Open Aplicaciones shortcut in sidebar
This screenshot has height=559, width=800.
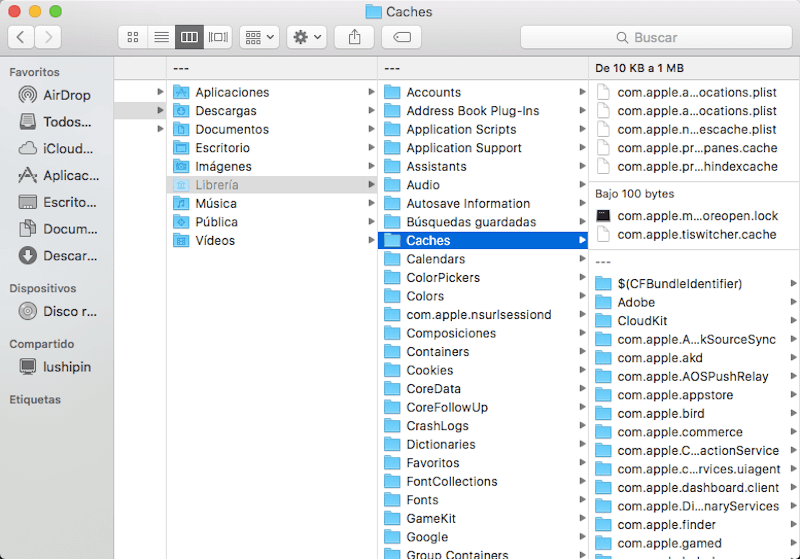point(57,175)
